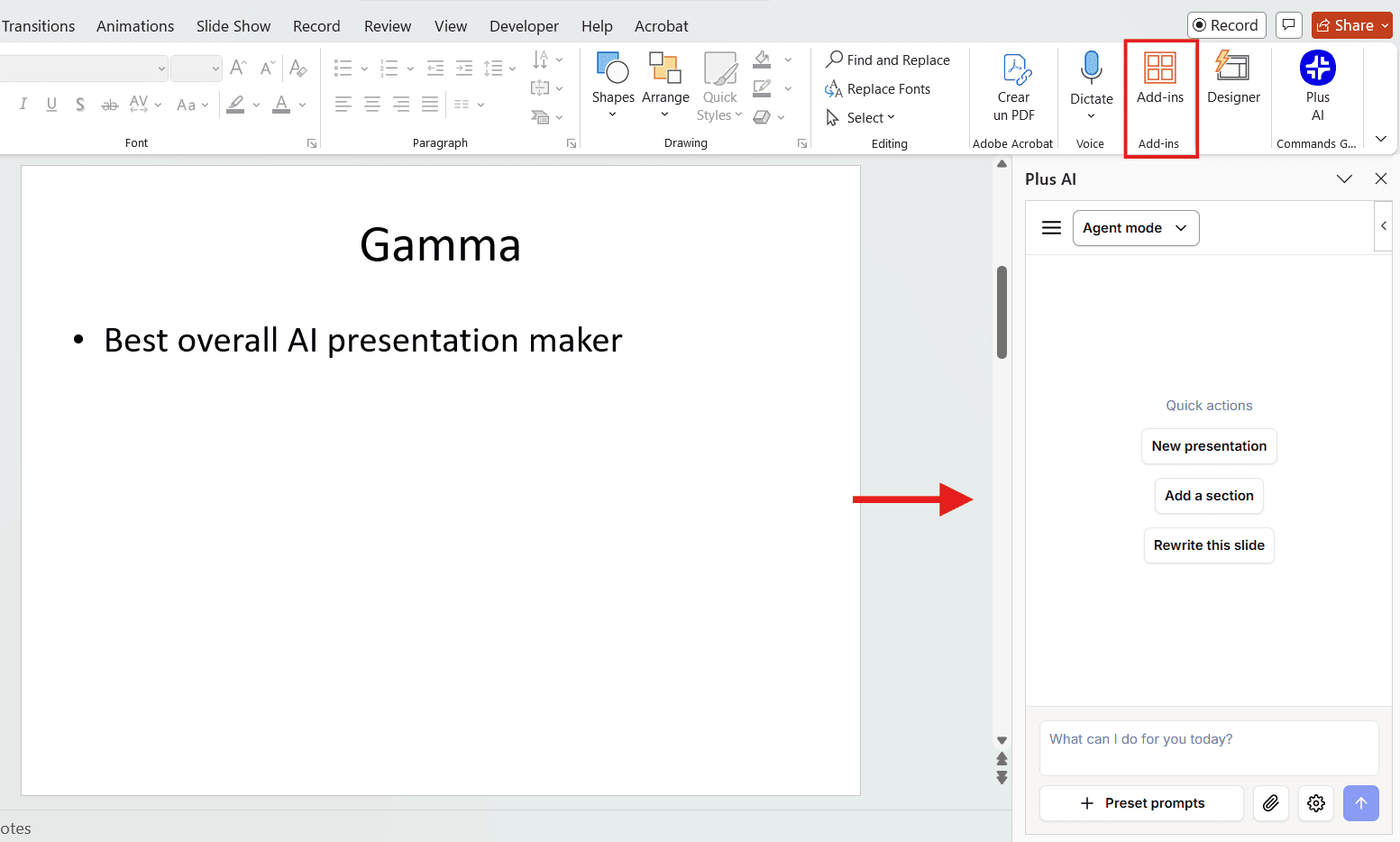The height and width of the screenshot is (842, 1400).
Task: Toggle italic formatting
Action: [23, 105]
